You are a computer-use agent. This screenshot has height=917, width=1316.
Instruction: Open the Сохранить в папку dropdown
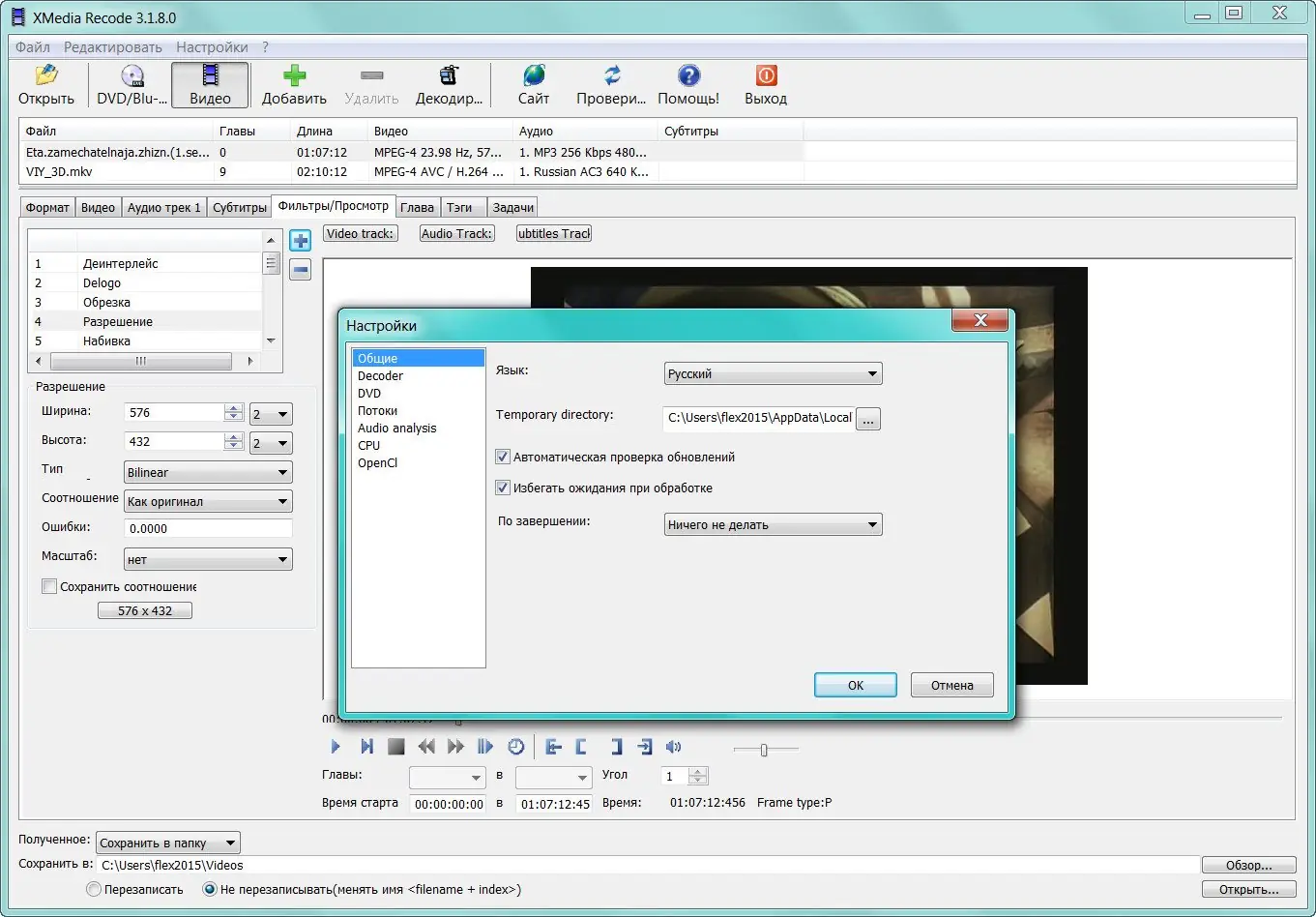[167, 843]
